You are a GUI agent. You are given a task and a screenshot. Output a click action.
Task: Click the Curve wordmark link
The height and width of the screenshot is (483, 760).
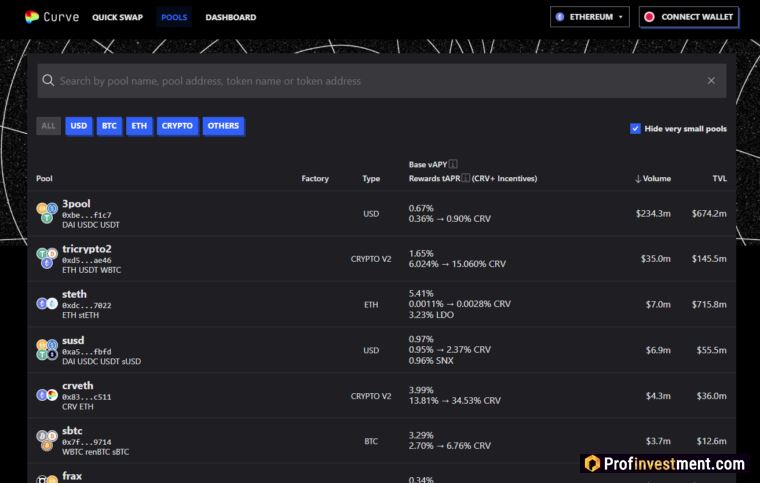tap(61, 17)
